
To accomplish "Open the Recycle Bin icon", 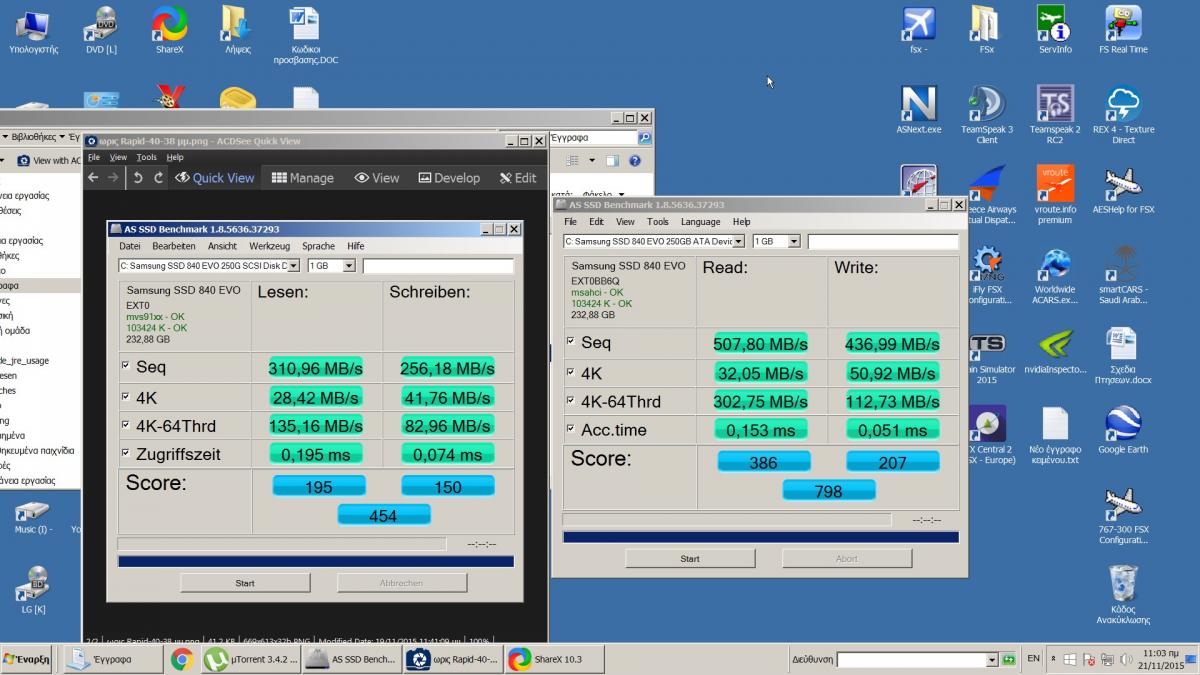I will pyautogui.click(x=1123, y=595).
